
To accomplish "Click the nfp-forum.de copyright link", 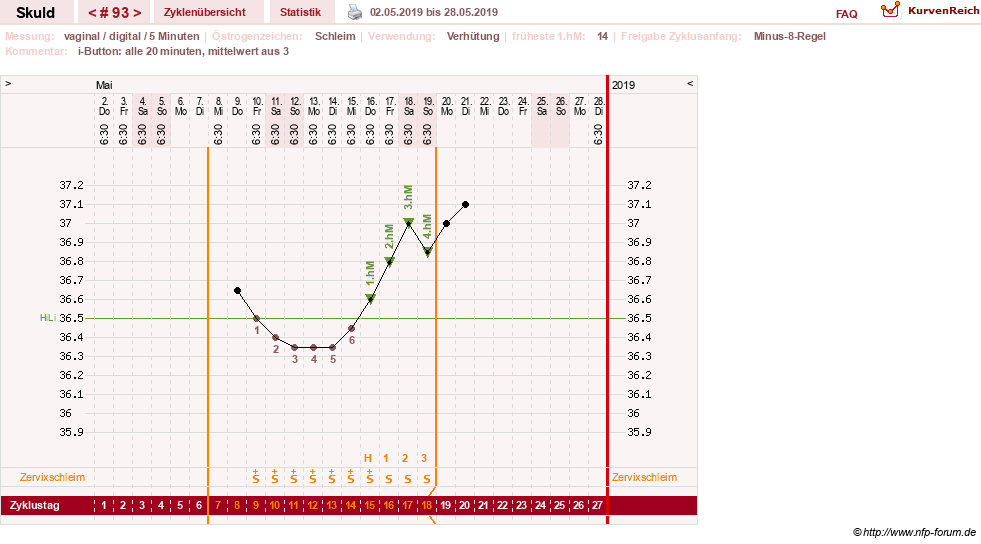I will (x=914, y=532).
